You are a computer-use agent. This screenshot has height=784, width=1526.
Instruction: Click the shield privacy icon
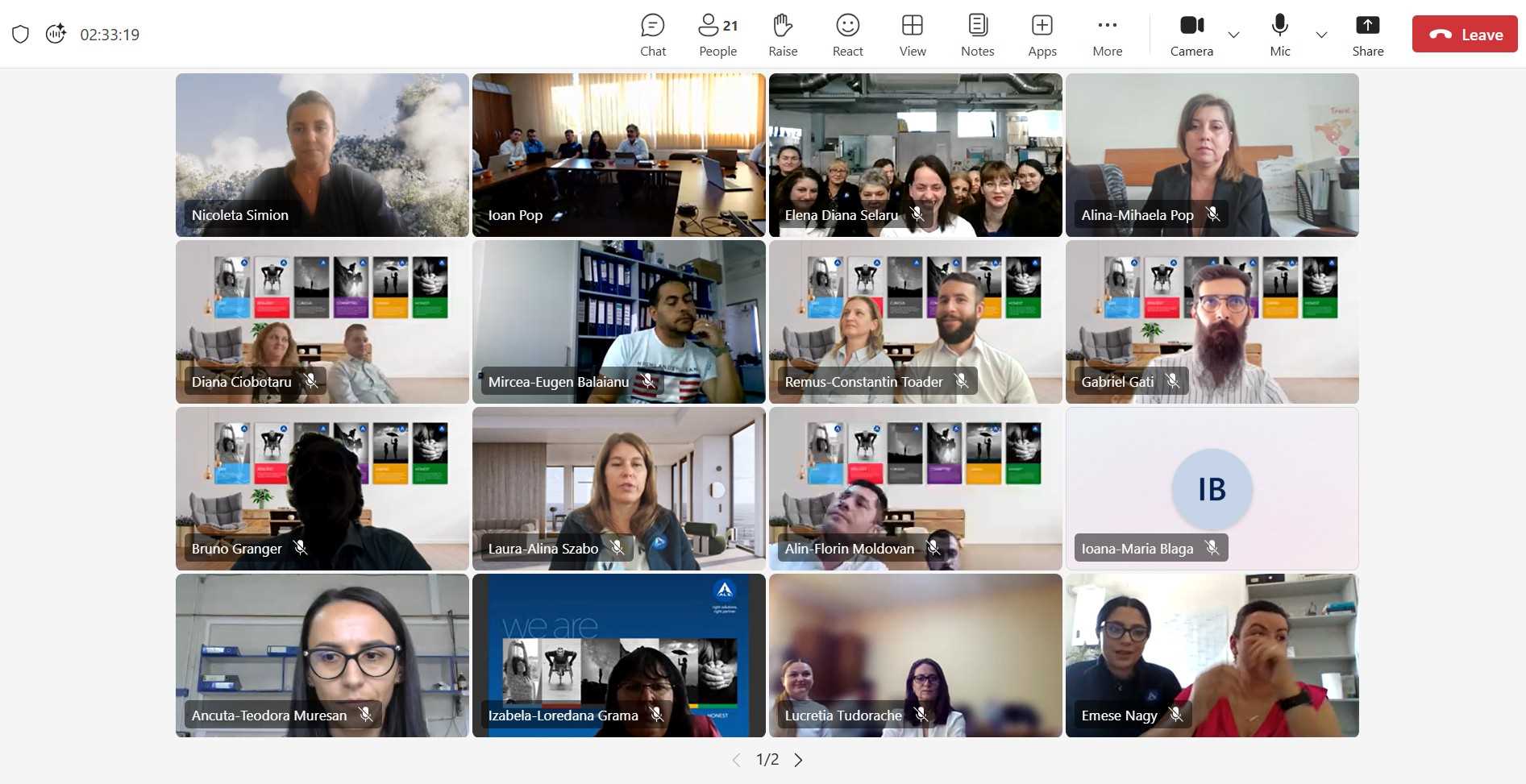21,35
